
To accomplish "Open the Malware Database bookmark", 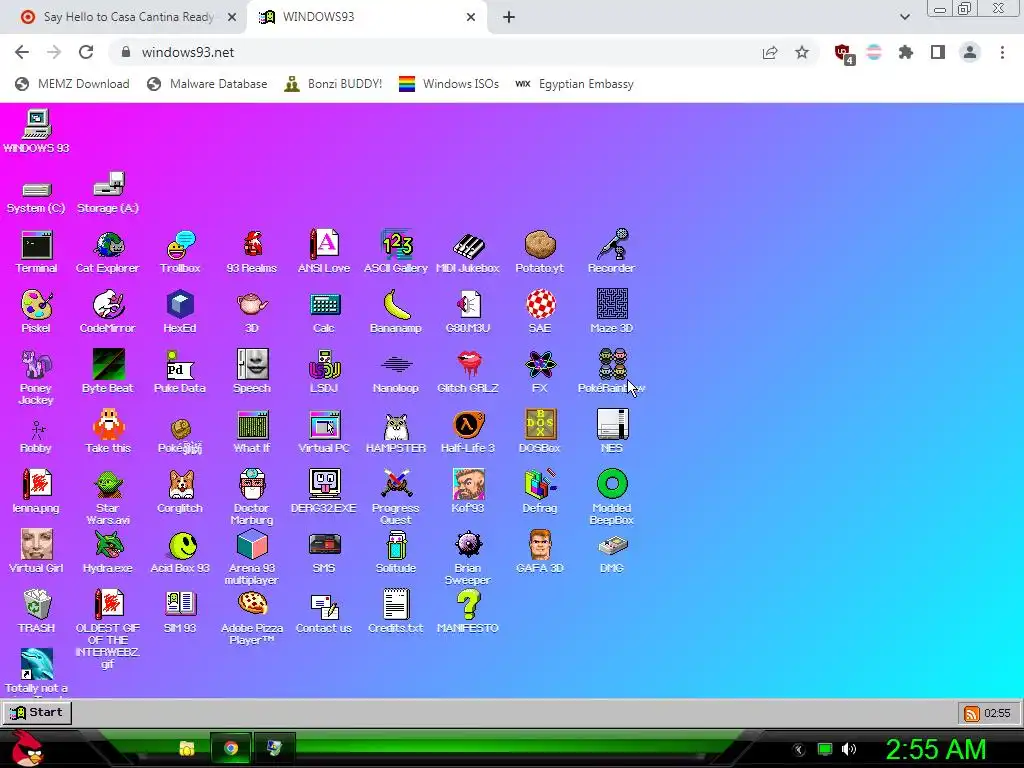I will pyautogui.click(x=207, y=84).
